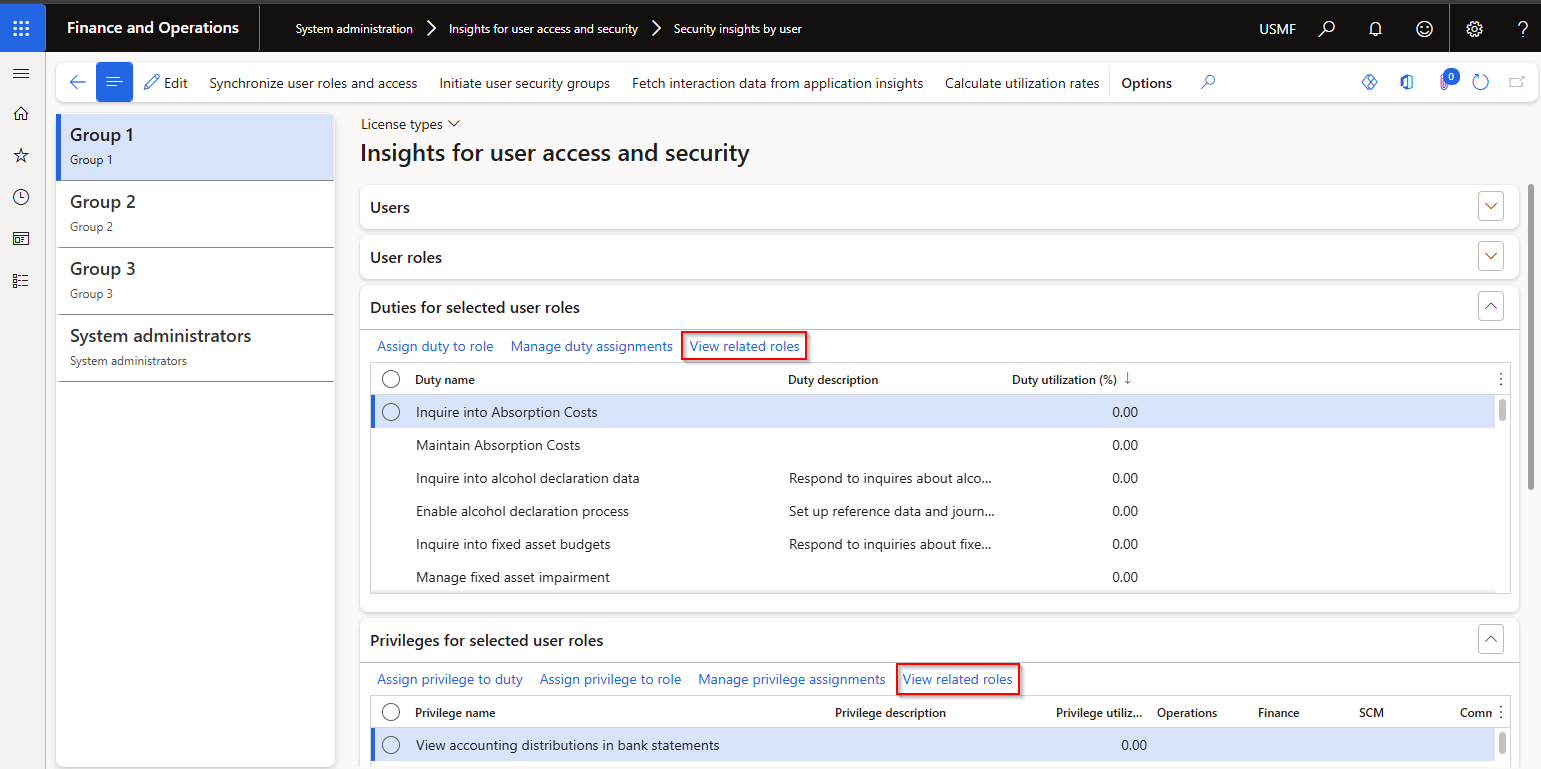
Task: Open the Options menu tab
Action: click(x=1146, y=83)
